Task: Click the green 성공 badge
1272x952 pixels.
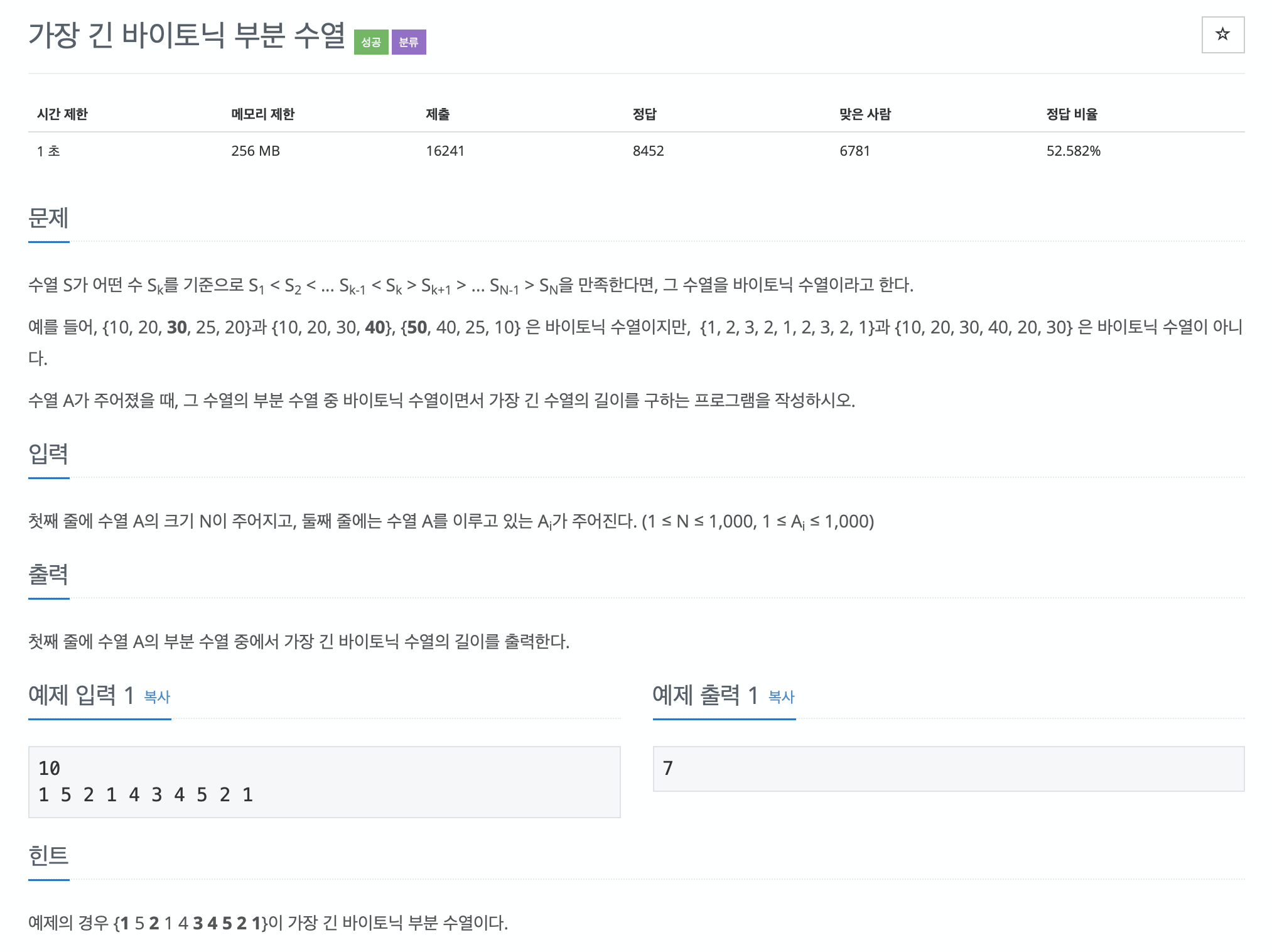Action: click(370, 42)
